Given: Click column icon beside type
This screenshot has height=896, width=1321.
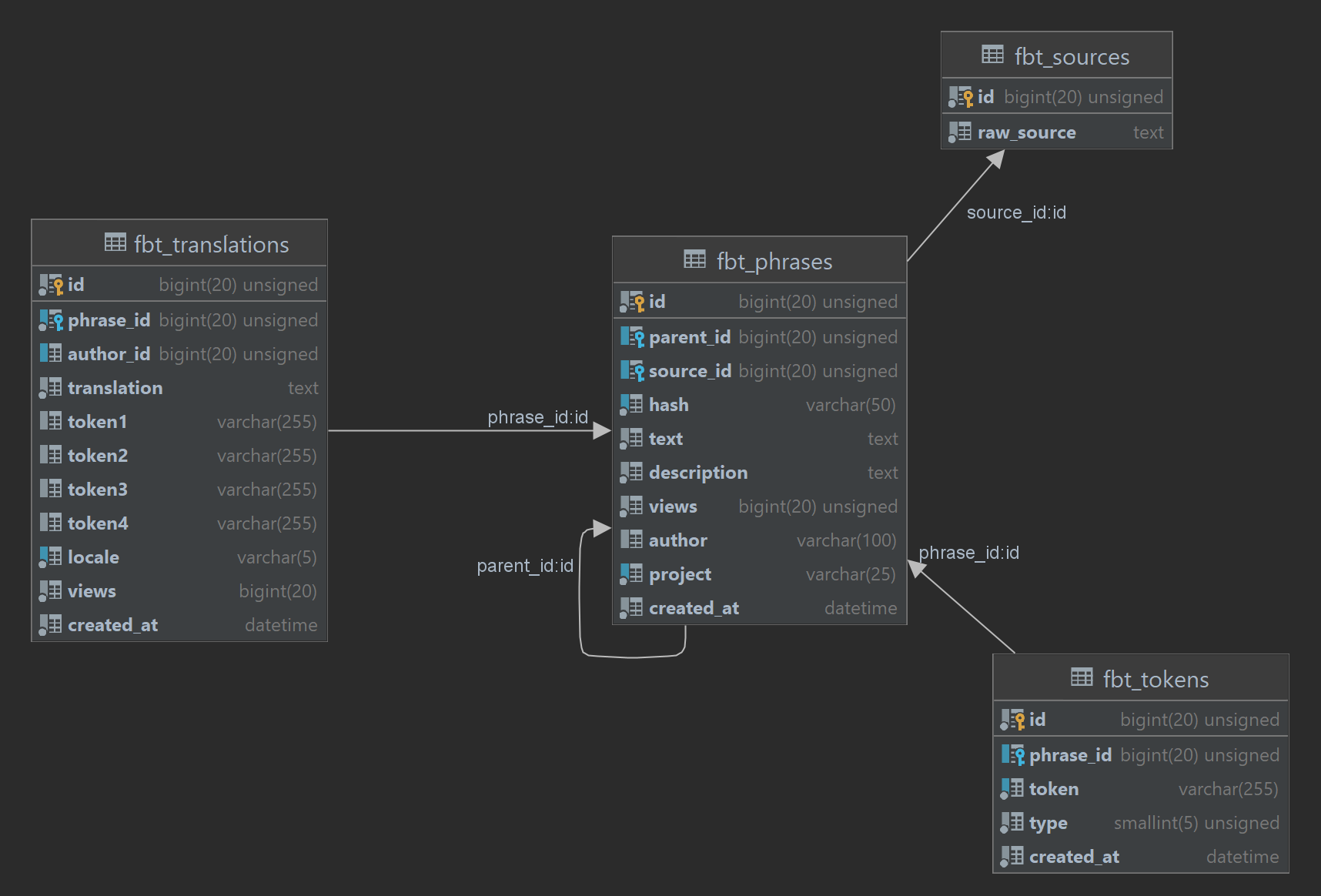Looking at the screenshot, I should 1012,823.
